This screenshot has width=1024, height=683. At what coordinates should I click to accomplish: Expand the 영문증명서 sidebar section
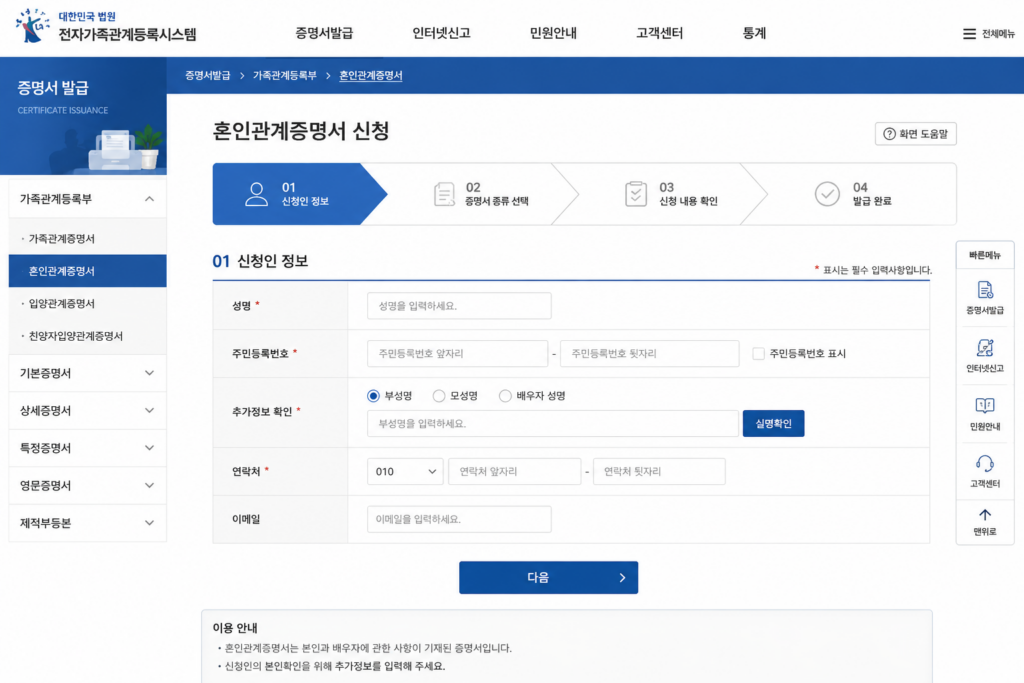pyautogui.click(x=88, y=485)
